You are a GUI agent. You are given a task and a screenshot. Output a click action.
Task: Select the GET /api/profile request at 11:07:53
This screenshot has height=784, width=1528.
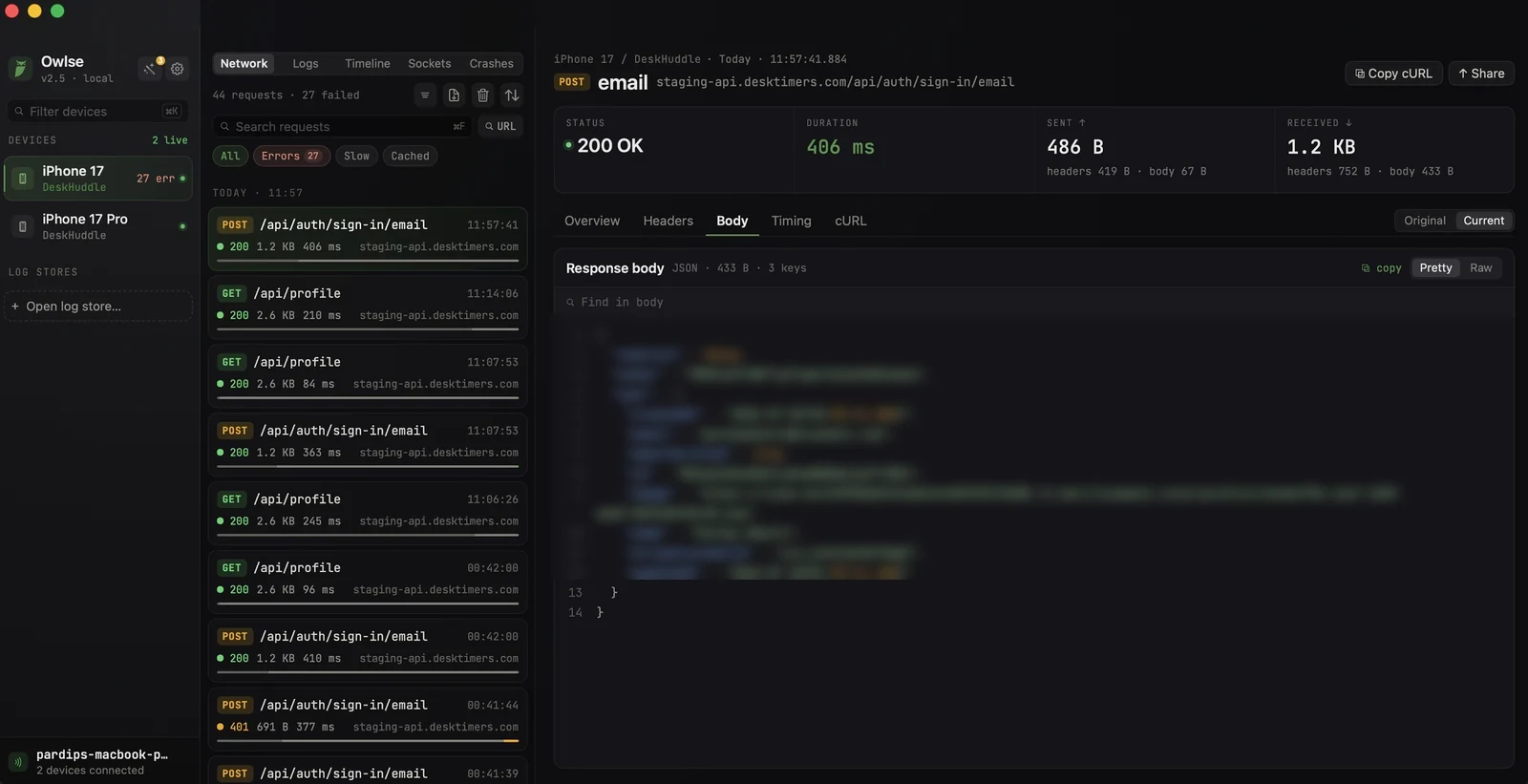[x=368, y=375]
